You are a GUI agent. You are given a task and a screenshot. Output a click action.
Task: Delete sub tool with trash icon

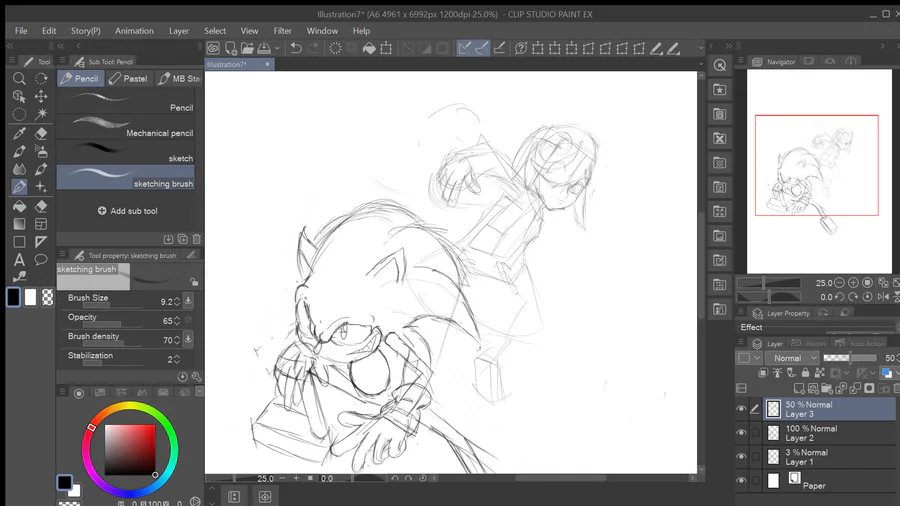196,239
